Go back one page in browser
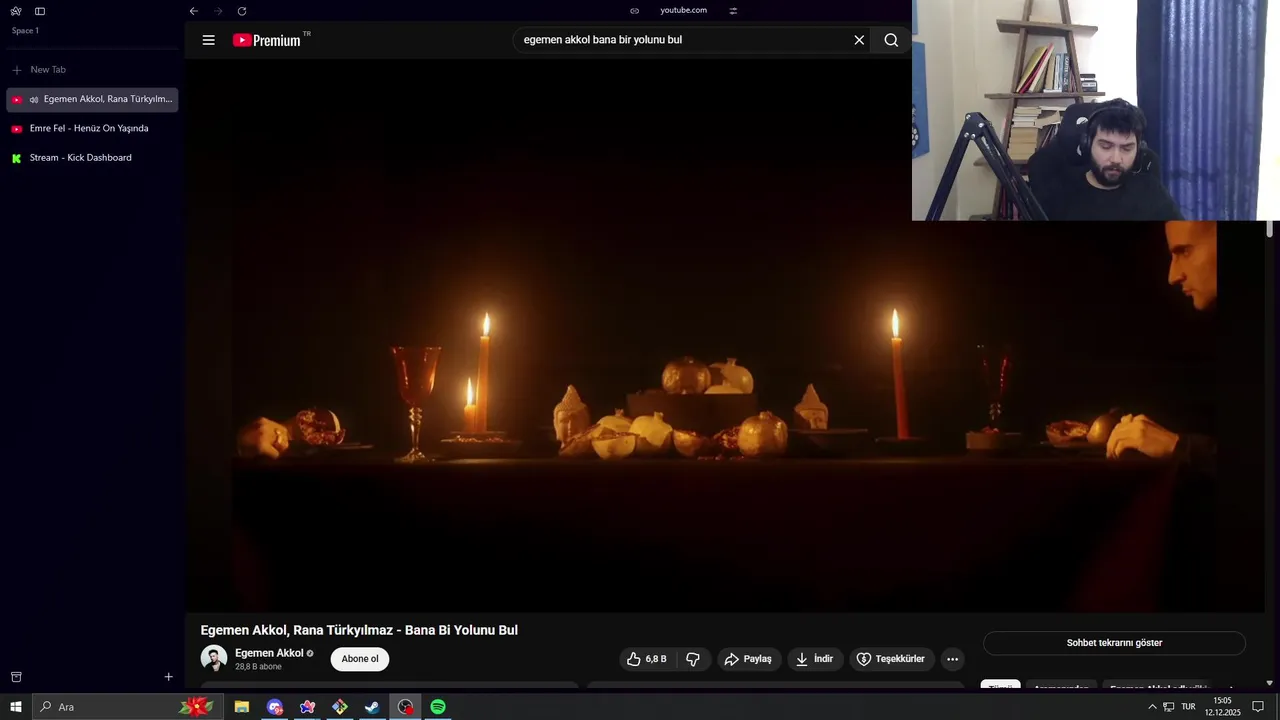This screenshot has width=1280, height=720. click(194, 11)
